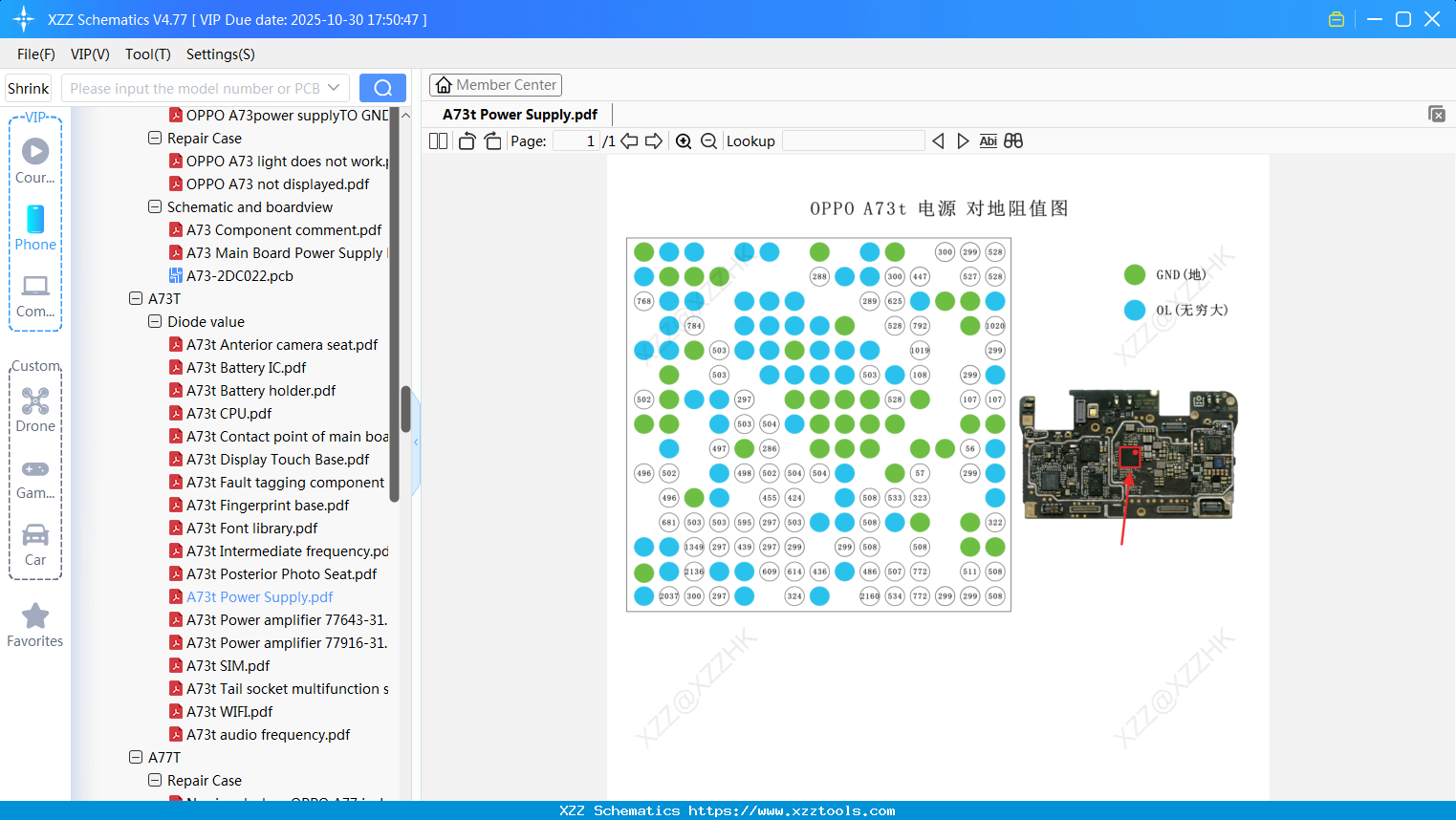This screenshot has height=820, width=1456.
Task: Toggle two-page view in PDF toolbar
Action: [x=438, y=141]
